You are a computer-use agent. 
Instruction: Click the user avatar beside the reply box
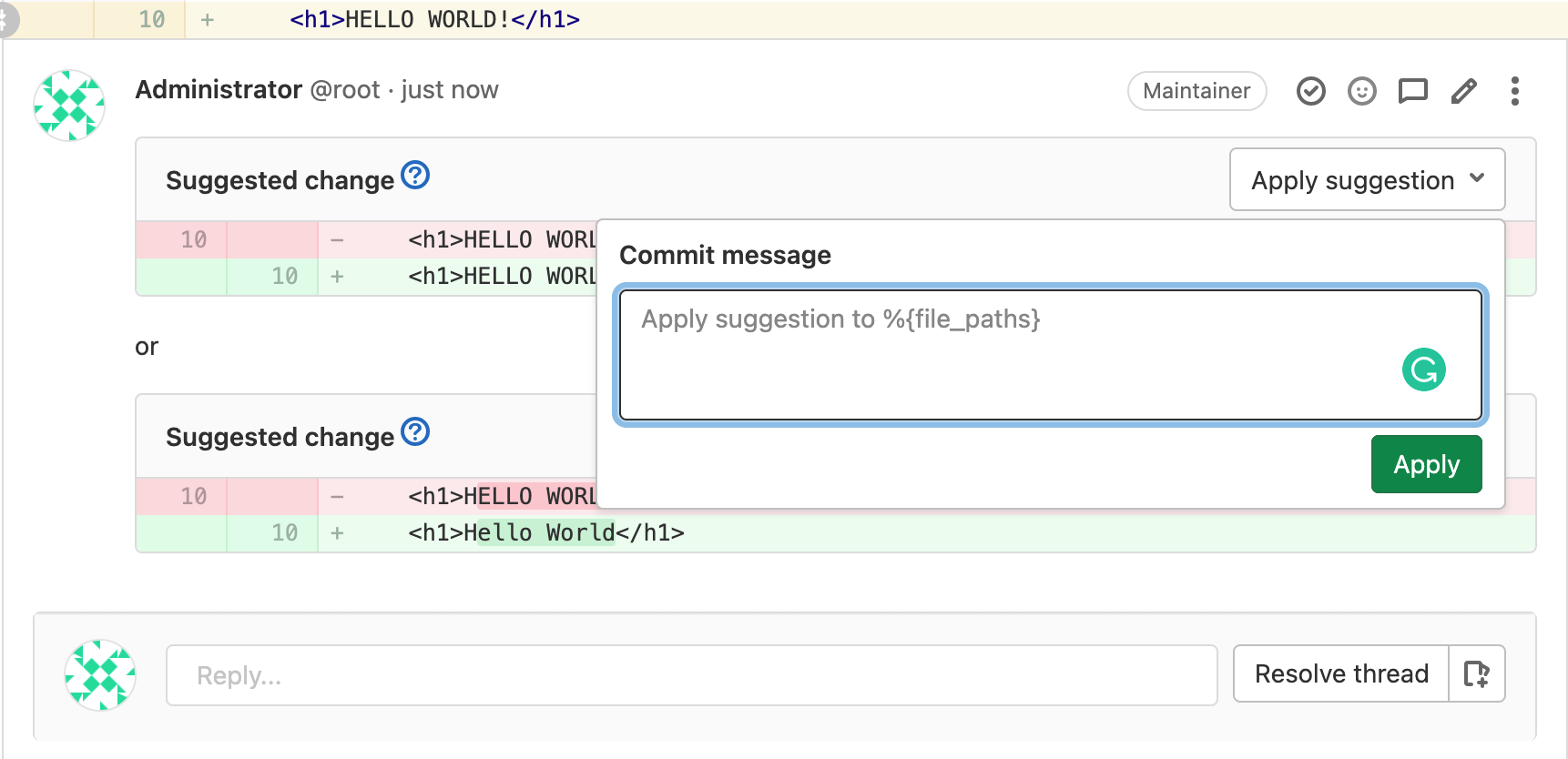[x=100, y=675]
